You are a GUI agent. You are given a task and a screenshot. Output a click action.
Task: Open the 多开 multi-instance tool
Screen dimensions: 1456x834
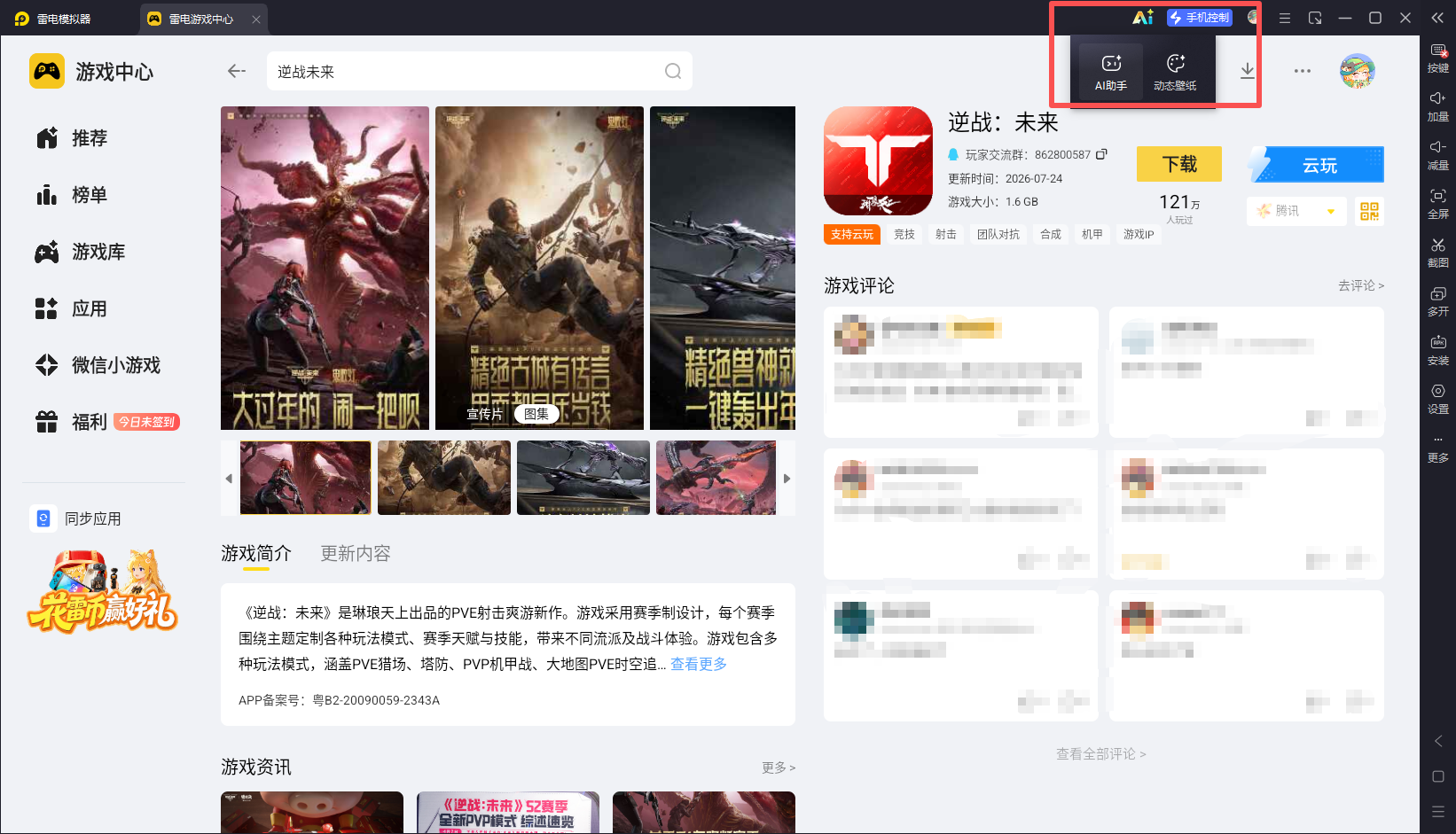coord(1437,301)
